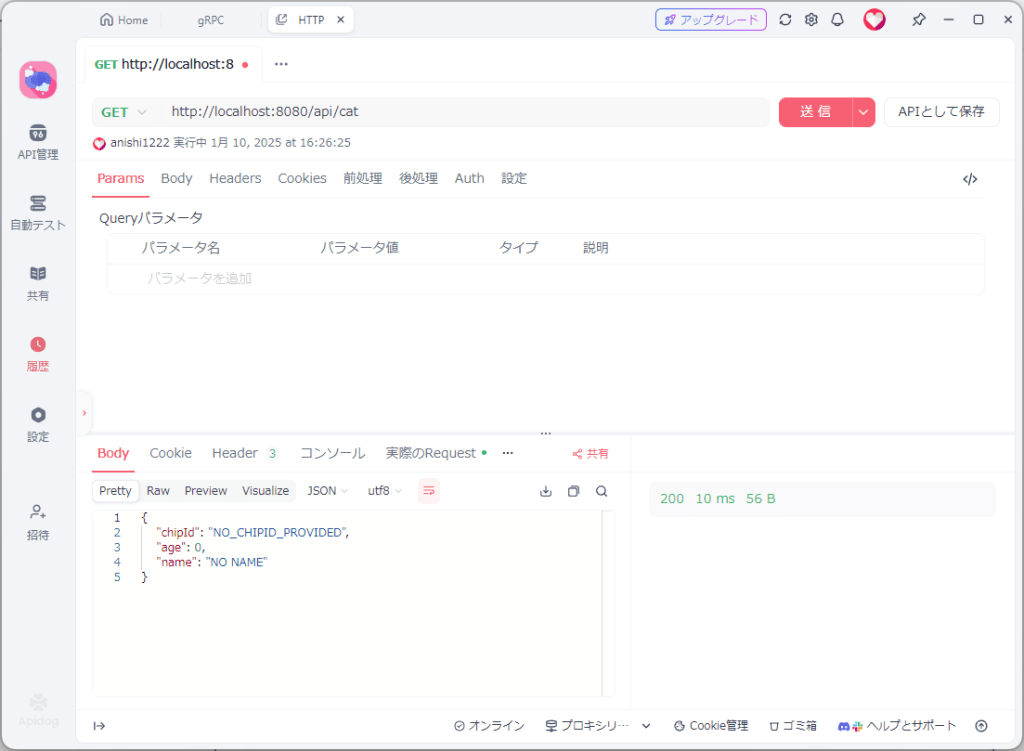The image size is (1024, 751).
Task: Download the response body
Action: pyautogui.click(x=545, y=491)
